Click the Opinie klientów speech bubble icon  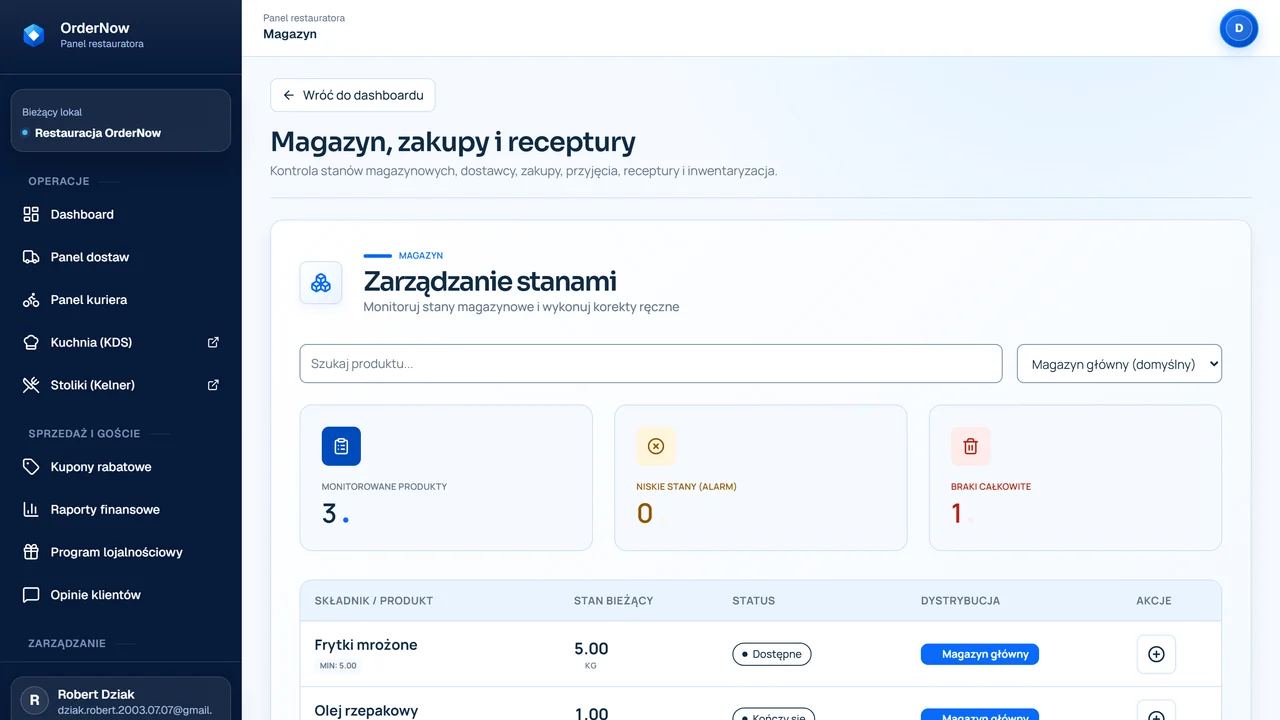(x=31, y=595)
